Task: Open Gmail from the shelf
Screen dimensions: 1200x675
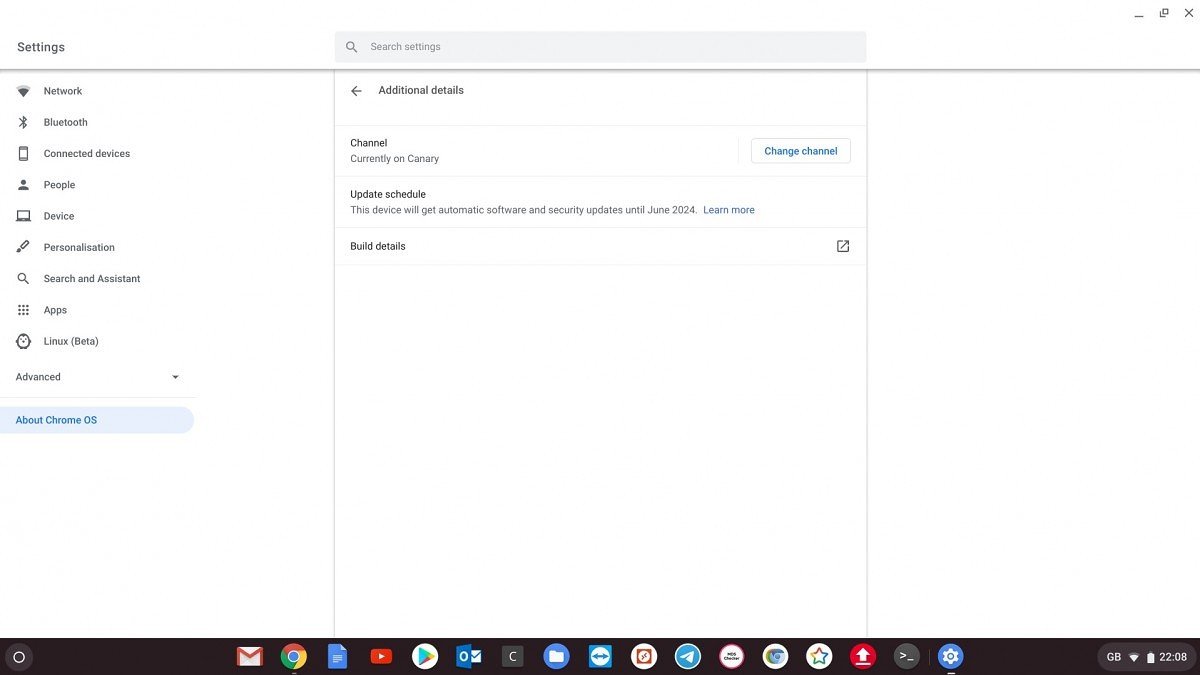Action: pos(249,657)
